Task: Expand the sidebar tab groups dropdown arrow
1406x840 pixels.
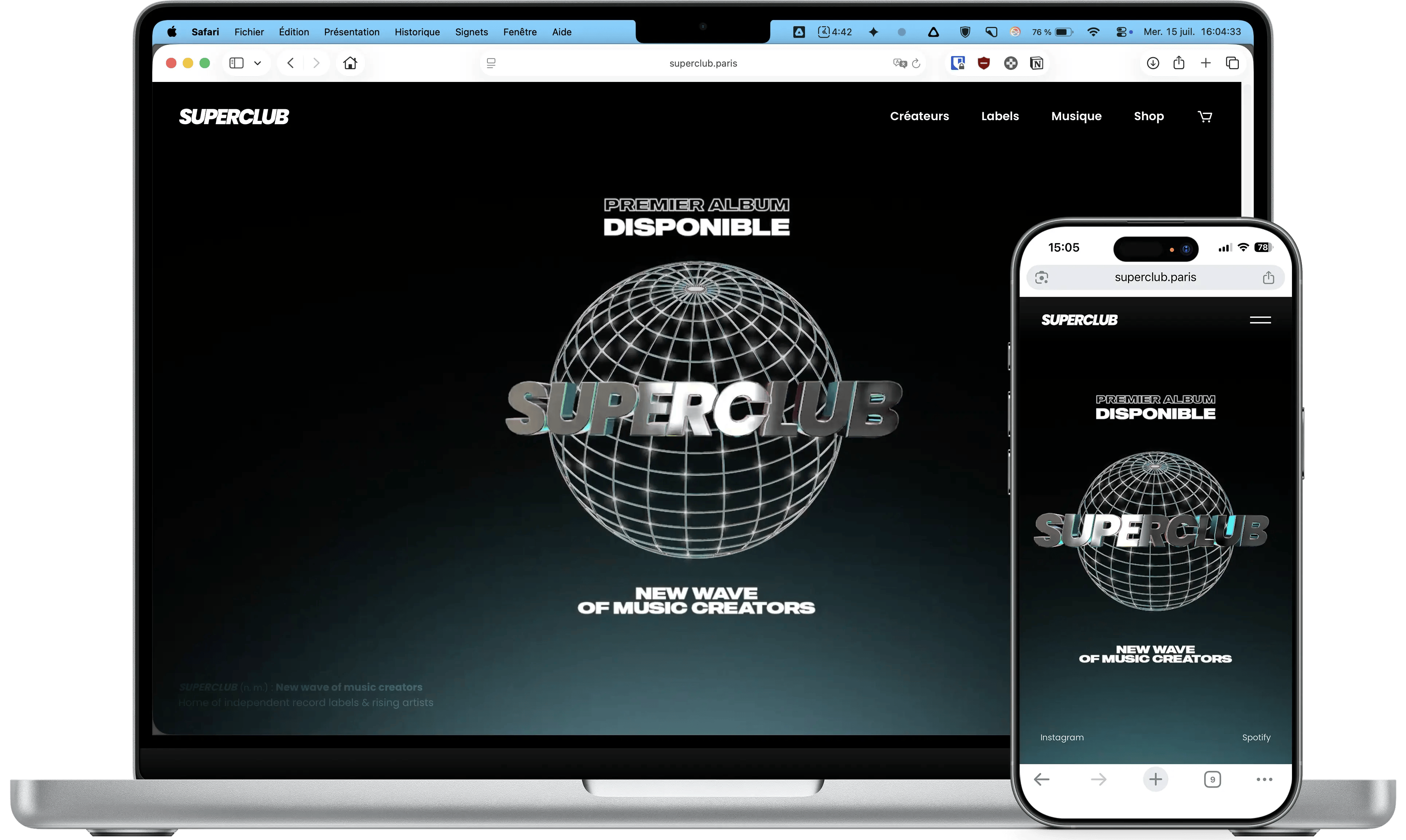Action: coord(258,63)
